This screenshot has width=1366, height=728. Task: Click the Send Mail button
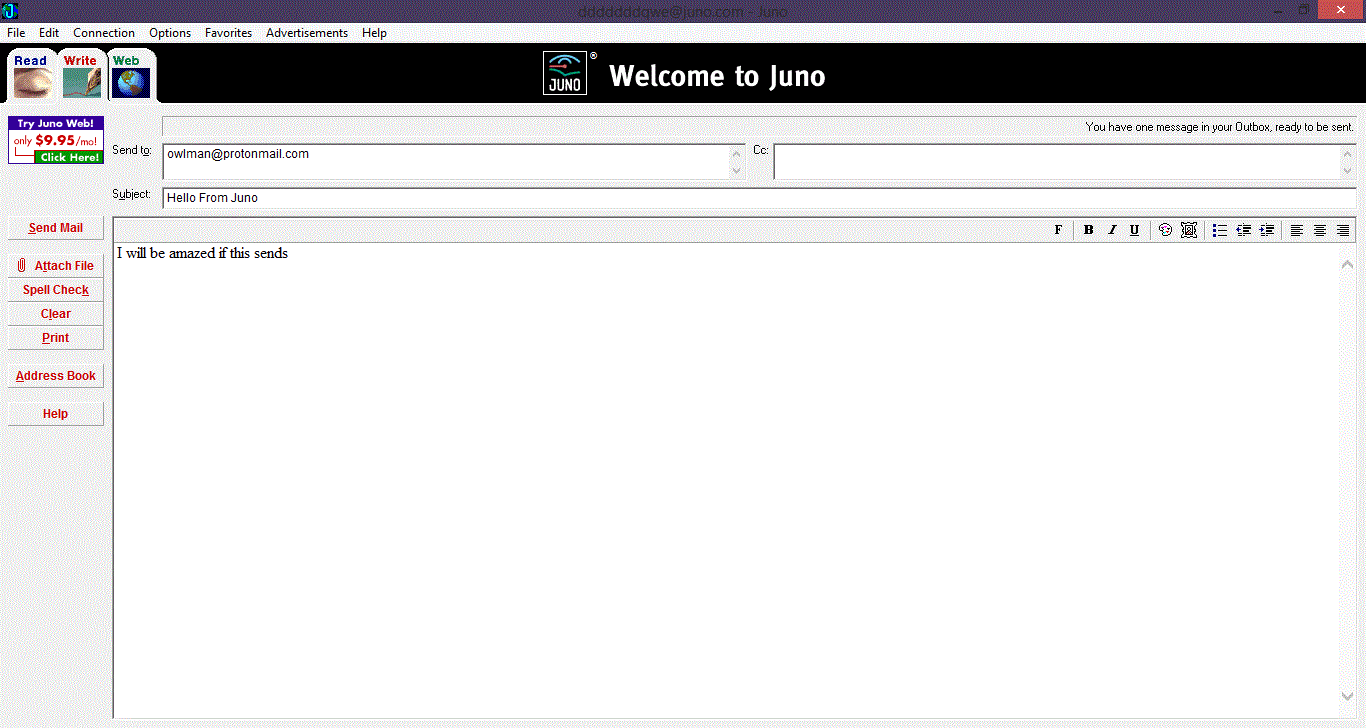pos(56,228)
